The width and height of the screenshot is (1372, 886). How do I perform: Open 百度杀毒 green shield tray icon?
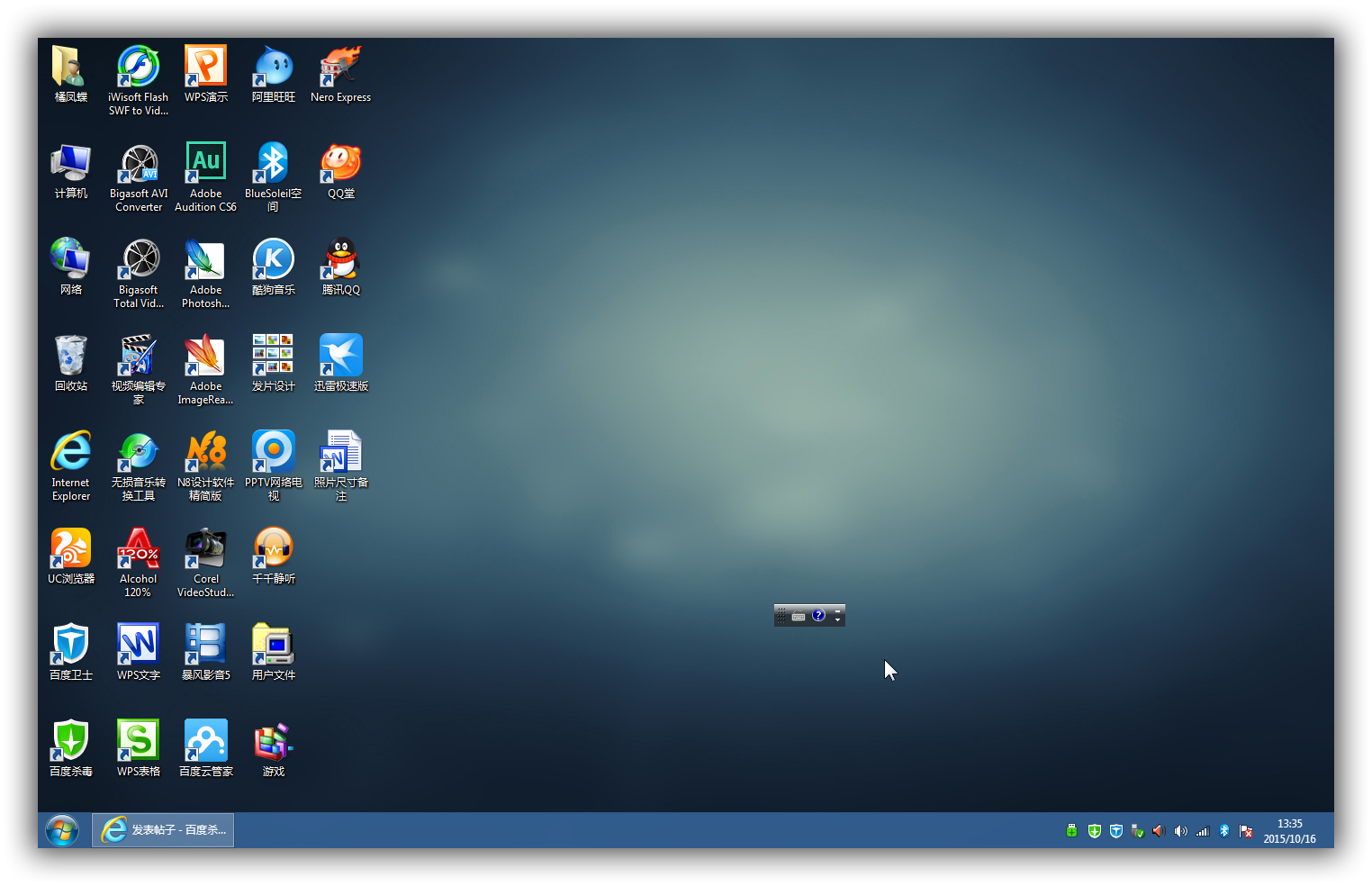click(1094, 831)
